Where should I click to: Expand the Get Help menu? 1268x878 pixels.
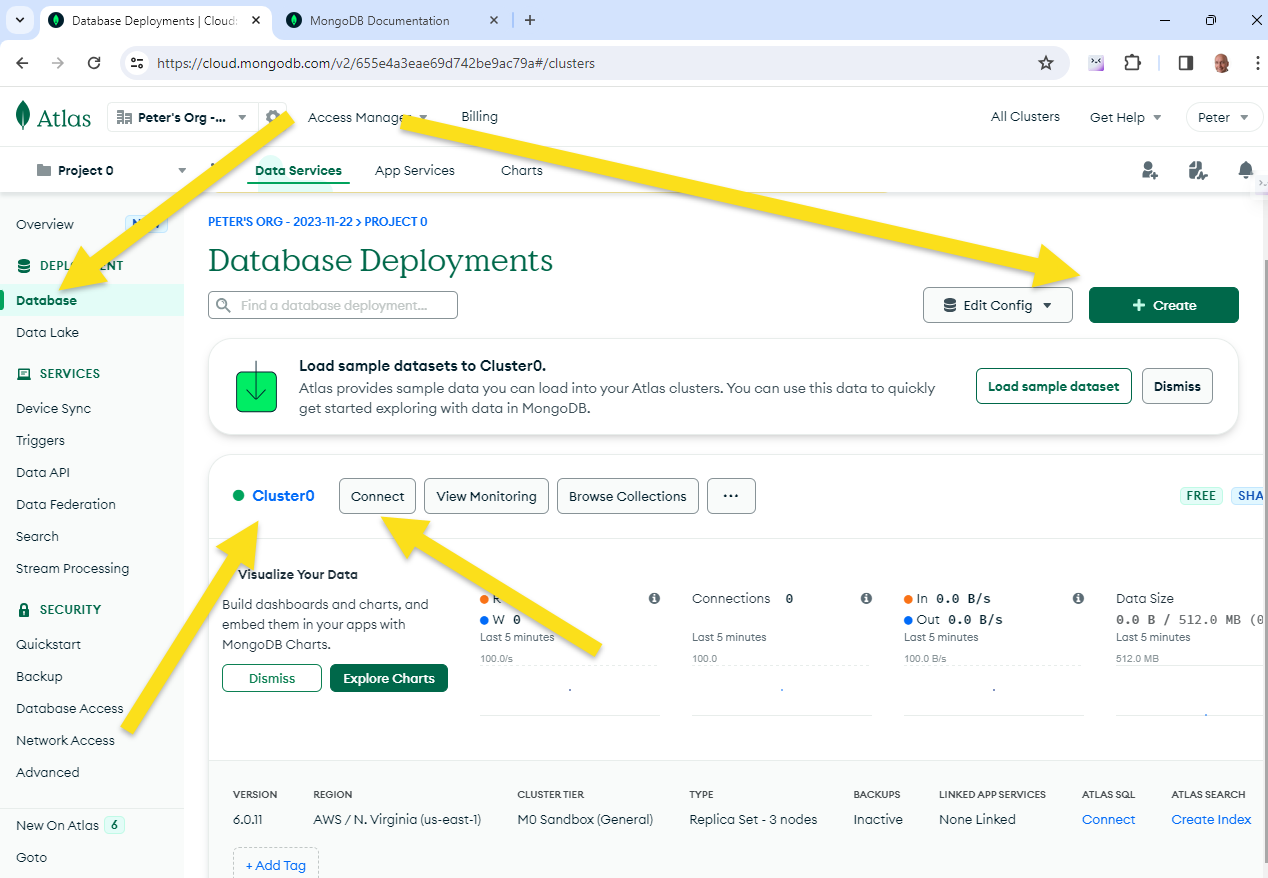pos(1125,117)
